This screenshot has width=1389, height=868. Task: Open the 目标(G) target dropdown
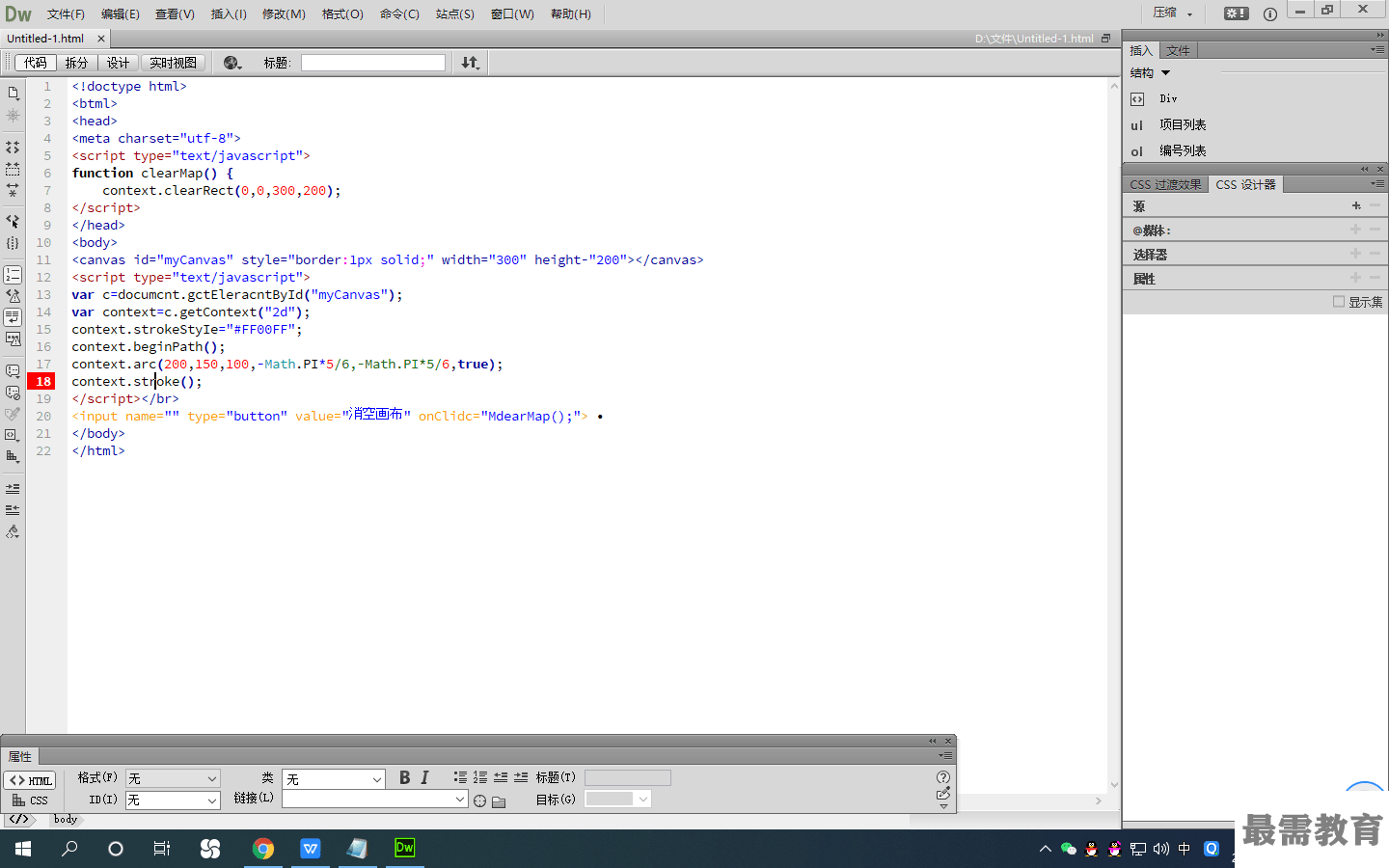[618, 799]
